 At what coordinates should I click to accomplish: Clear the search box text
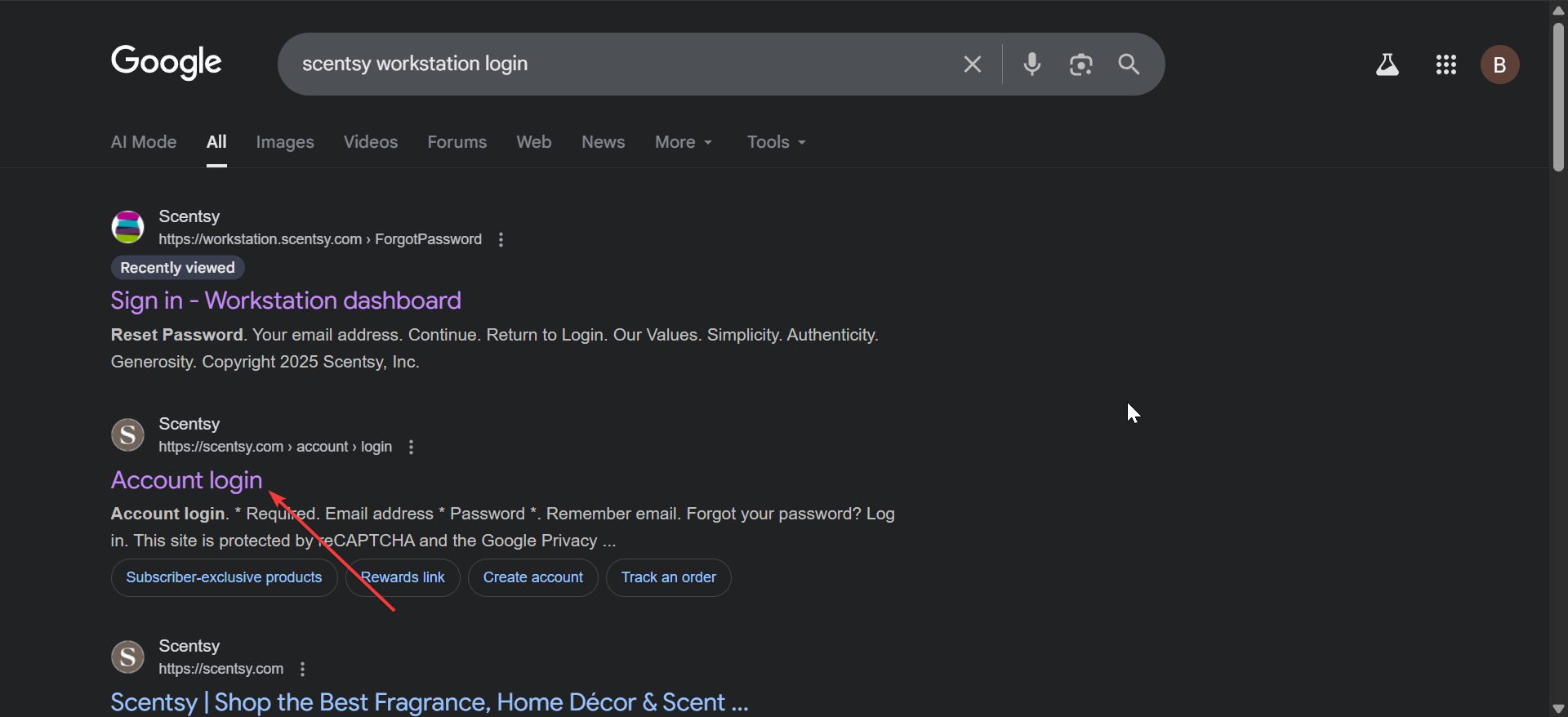972,65
